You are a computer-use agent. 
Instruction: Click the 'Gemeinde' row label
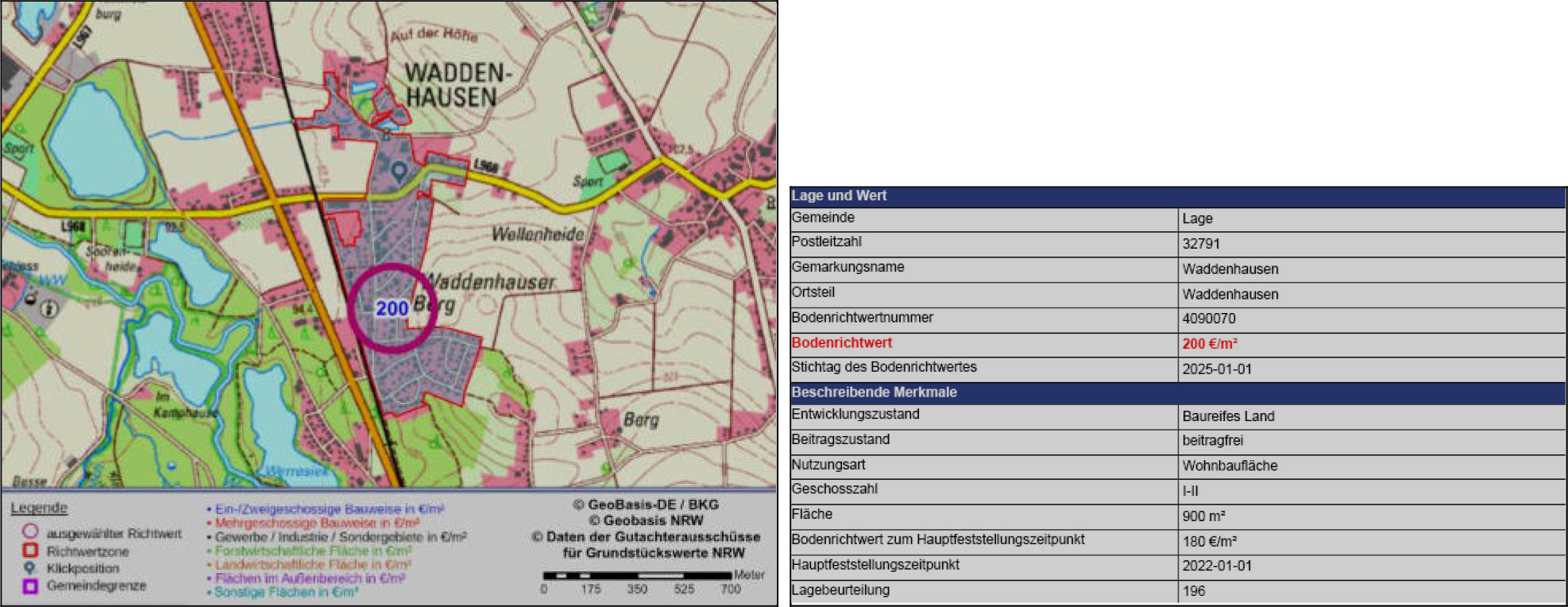(x=823, y=218)
